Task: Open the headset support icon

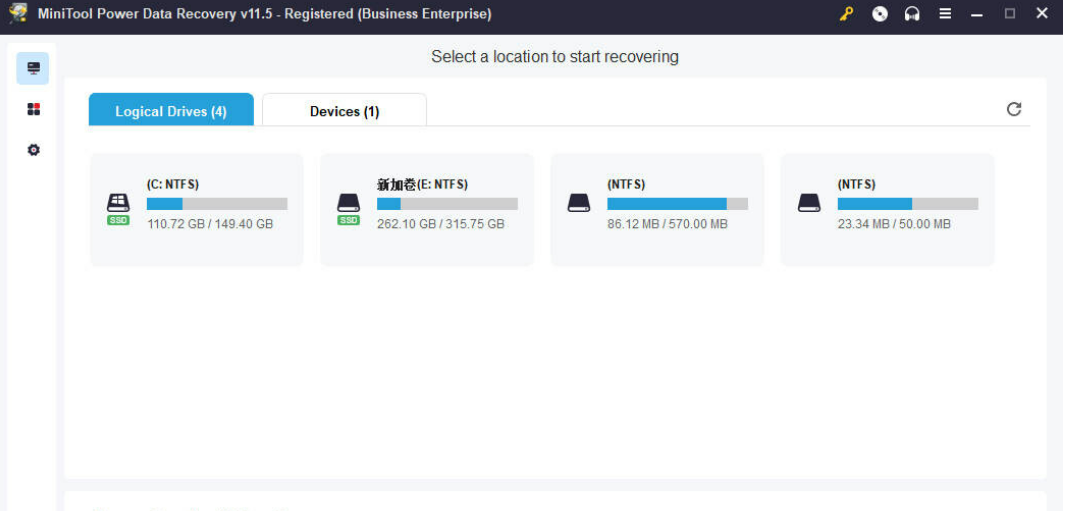Action: 912,14
